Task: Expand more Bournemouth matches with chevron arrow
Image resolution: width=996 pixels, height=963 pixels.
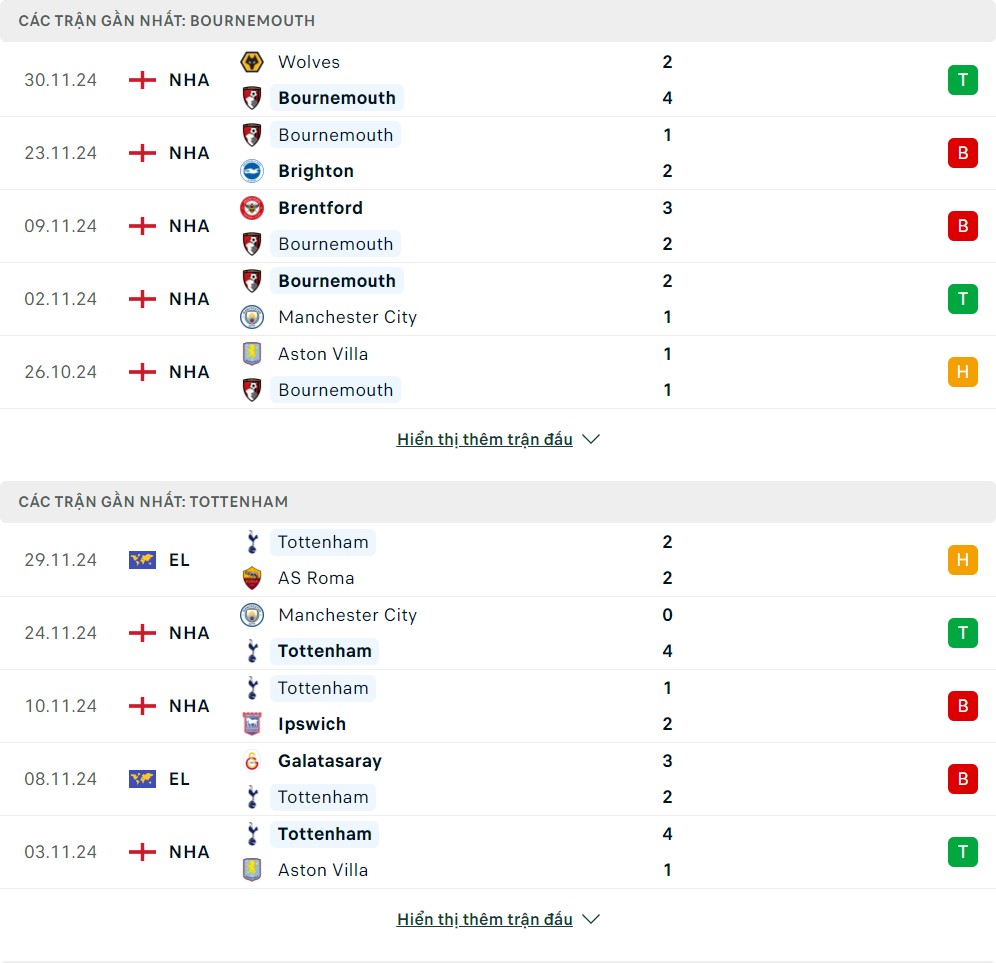Action: 591,439
